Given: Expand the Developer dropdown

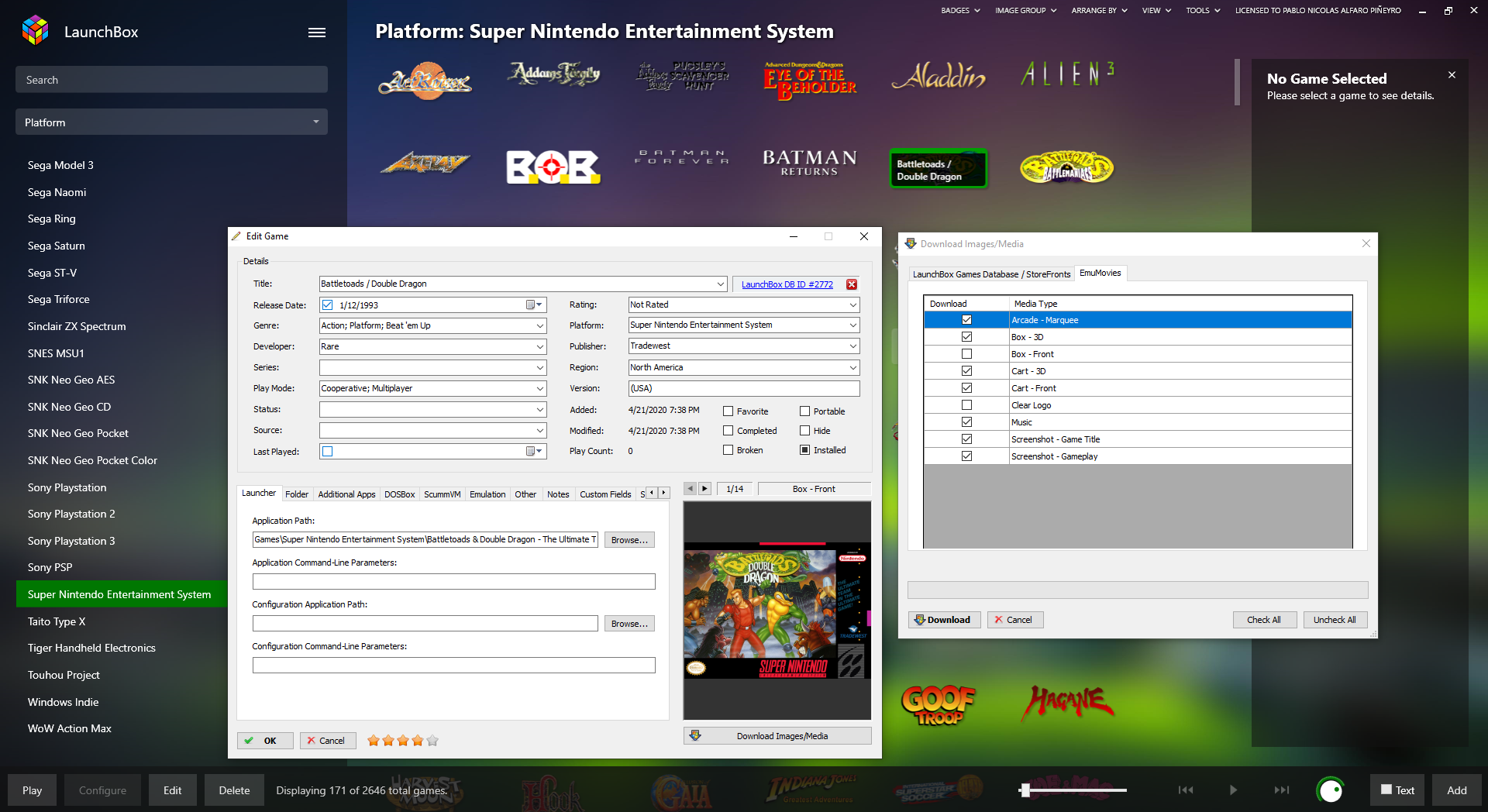Looking at the screenshot, I should click(539, 347).
